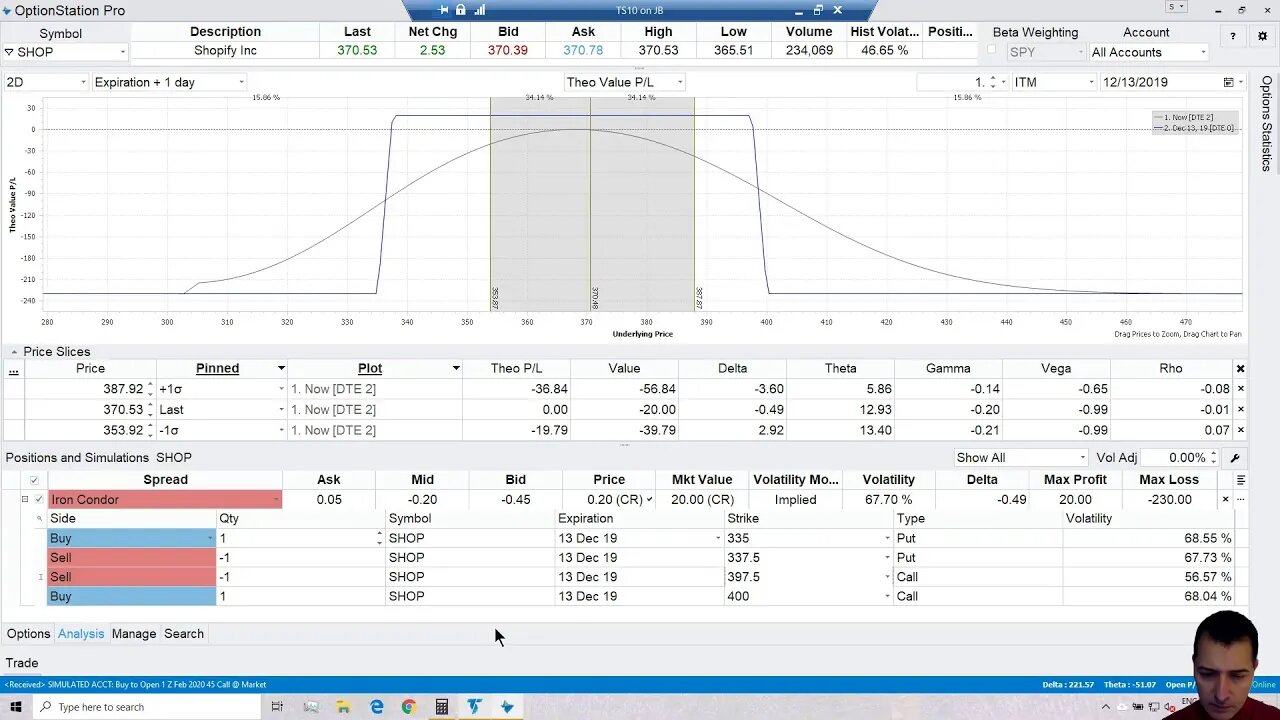Open the Iron Condor spread type dropdown

tap(274, 499)
